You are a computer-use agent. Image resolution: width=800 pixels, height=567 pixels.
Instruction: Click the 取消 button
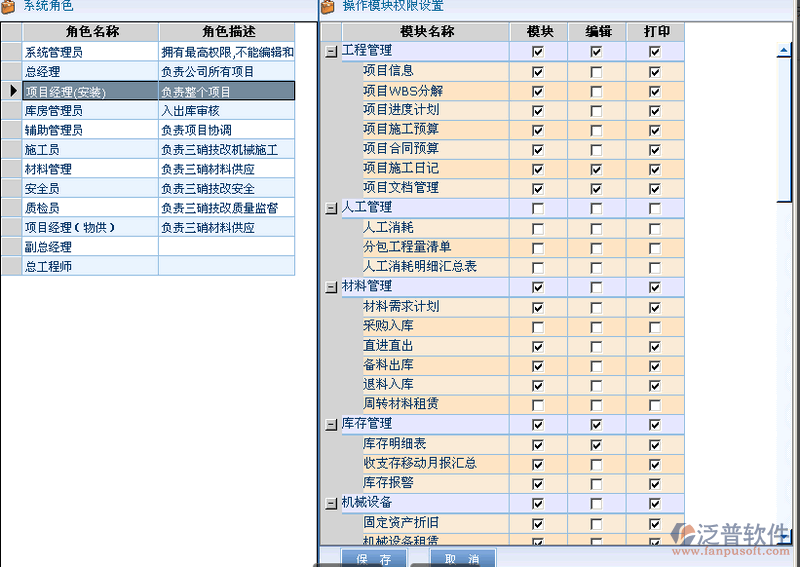462,558
